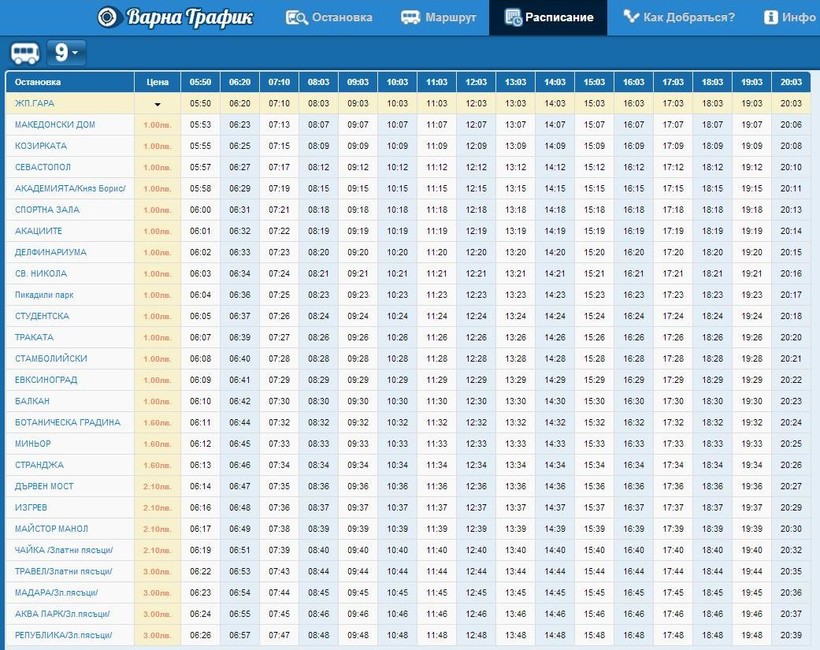Click the route icon beside Как Добраться?
This screenshot has width=820, height=650.
tap(631, 17)
